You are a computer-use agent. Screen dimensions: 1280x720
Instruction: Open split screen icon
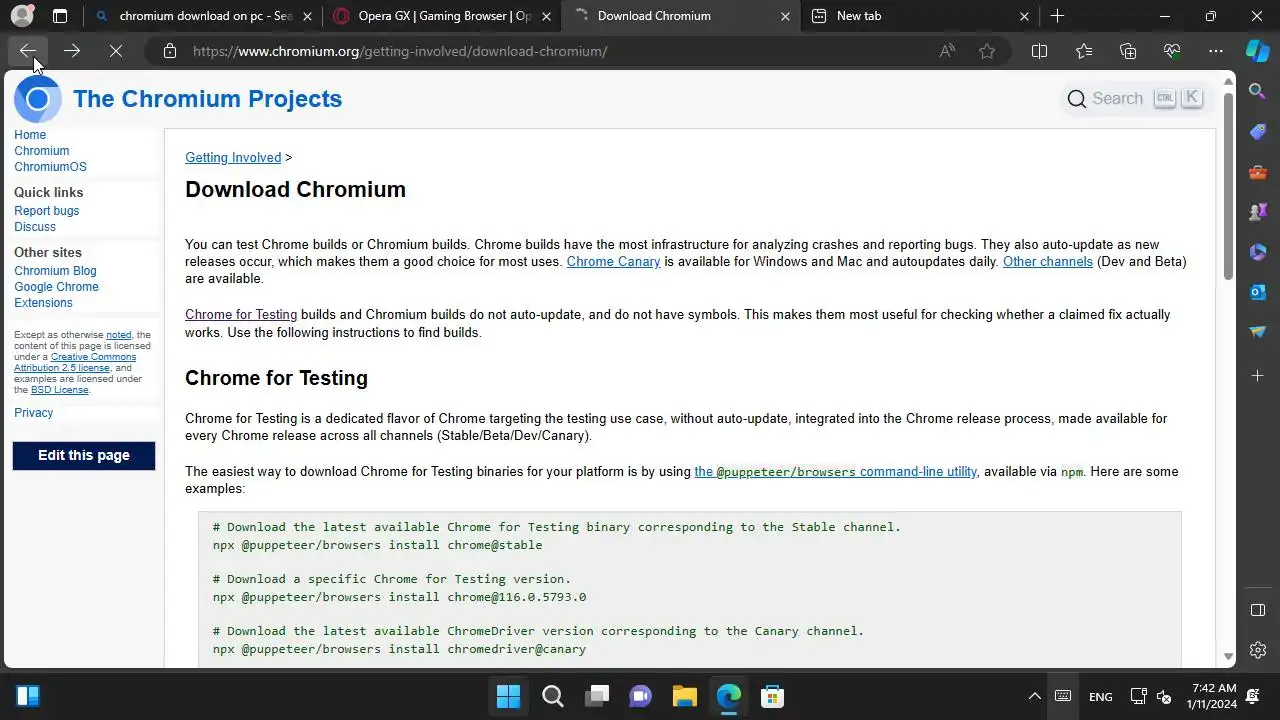[1039, 51]
